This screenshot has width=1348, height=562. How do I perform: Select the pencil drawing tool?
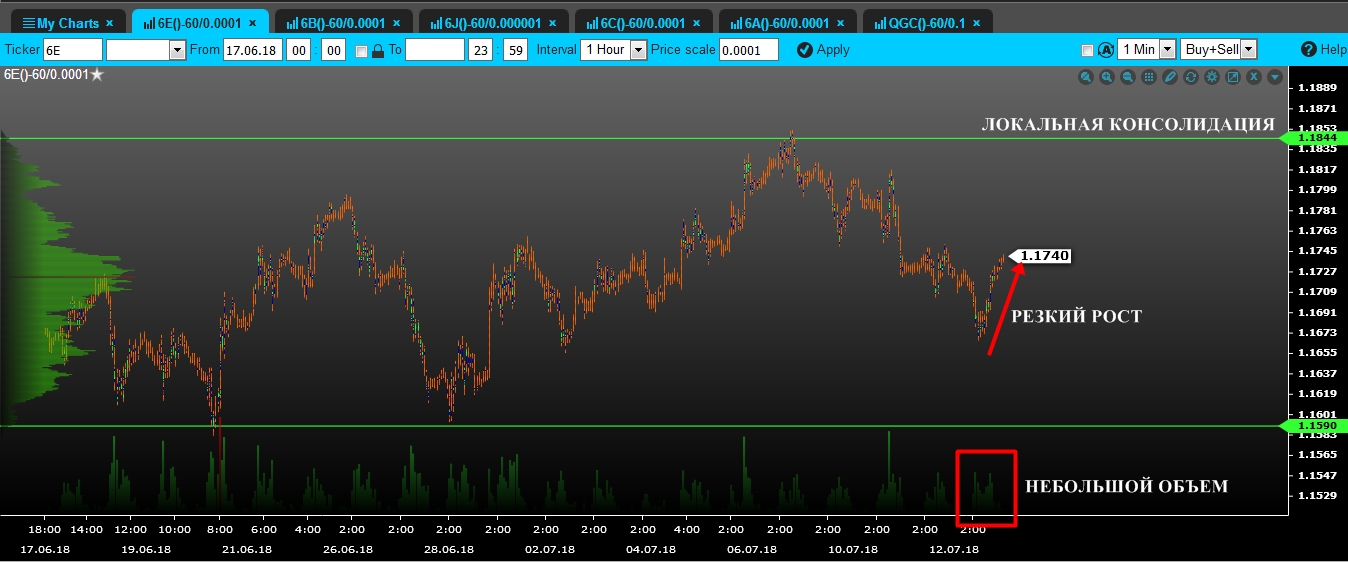pos(1170,77)
